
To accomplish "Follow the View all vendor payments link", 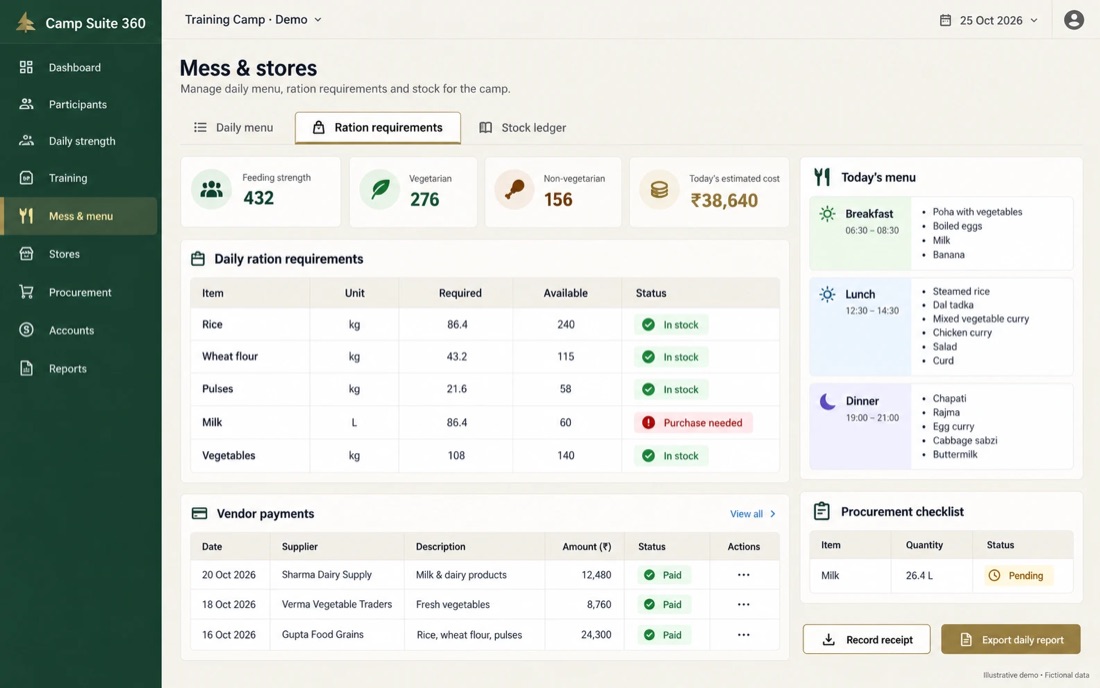I will (753, 514).
